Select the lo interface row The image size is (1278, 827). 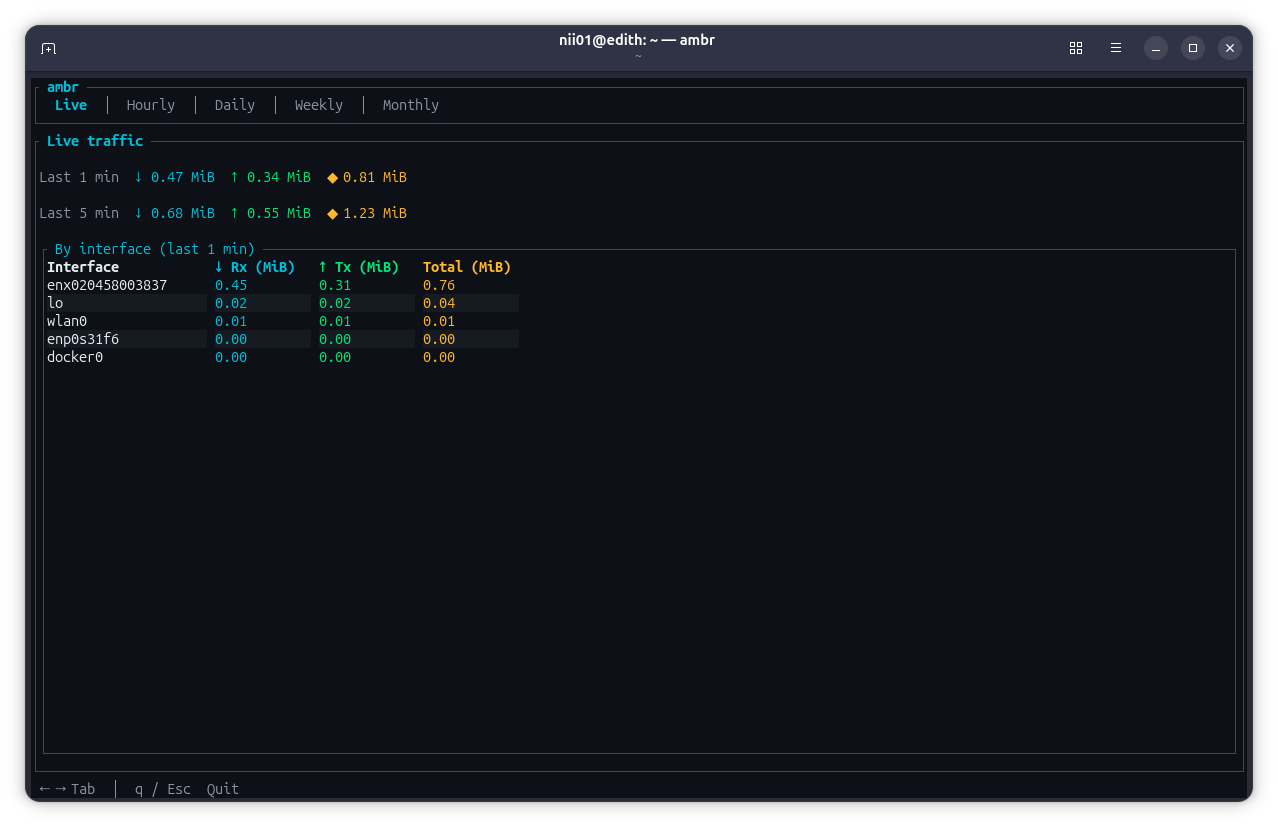click(282, 303)
